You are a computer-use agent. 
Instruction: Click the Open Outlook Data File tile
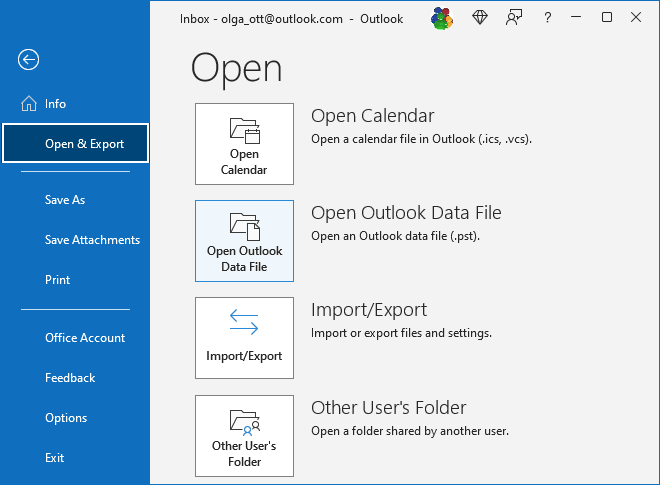pos(244,241)
